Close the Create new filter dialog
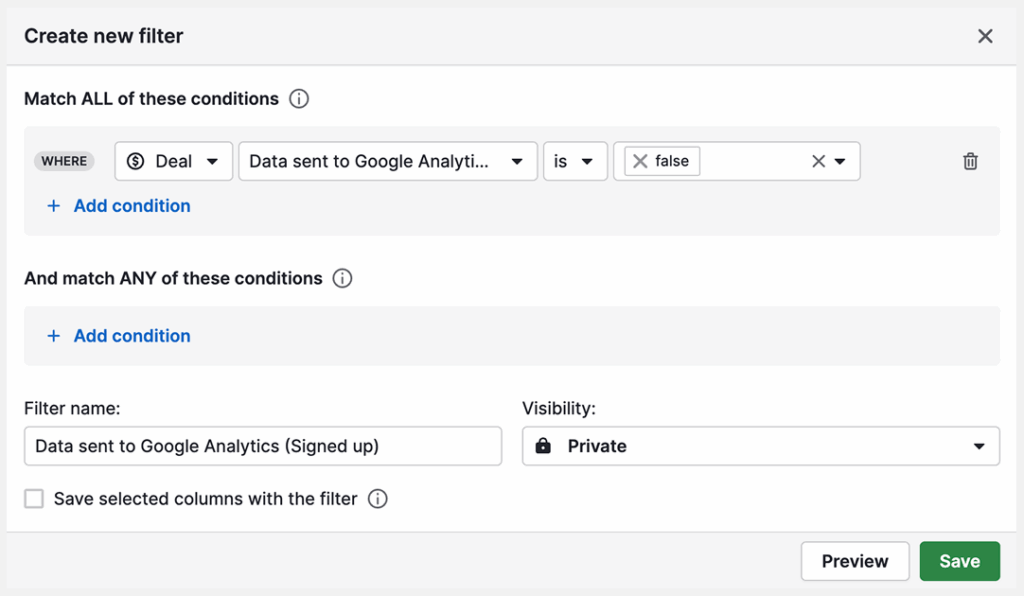The image size is (1024, 596). click(x=985, y=36)
